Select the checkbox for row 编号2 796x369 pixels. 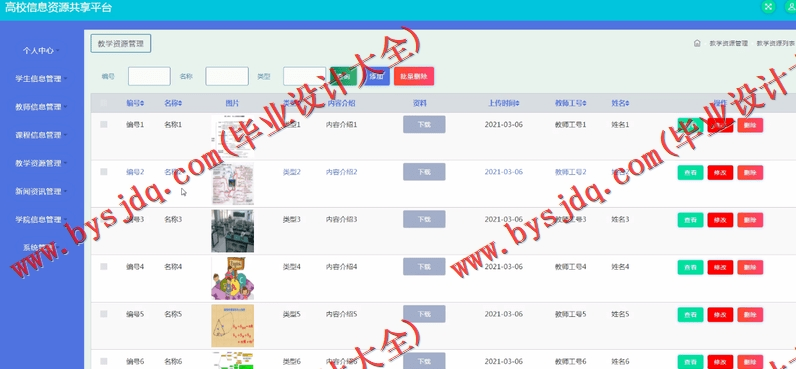pos(104,172)
